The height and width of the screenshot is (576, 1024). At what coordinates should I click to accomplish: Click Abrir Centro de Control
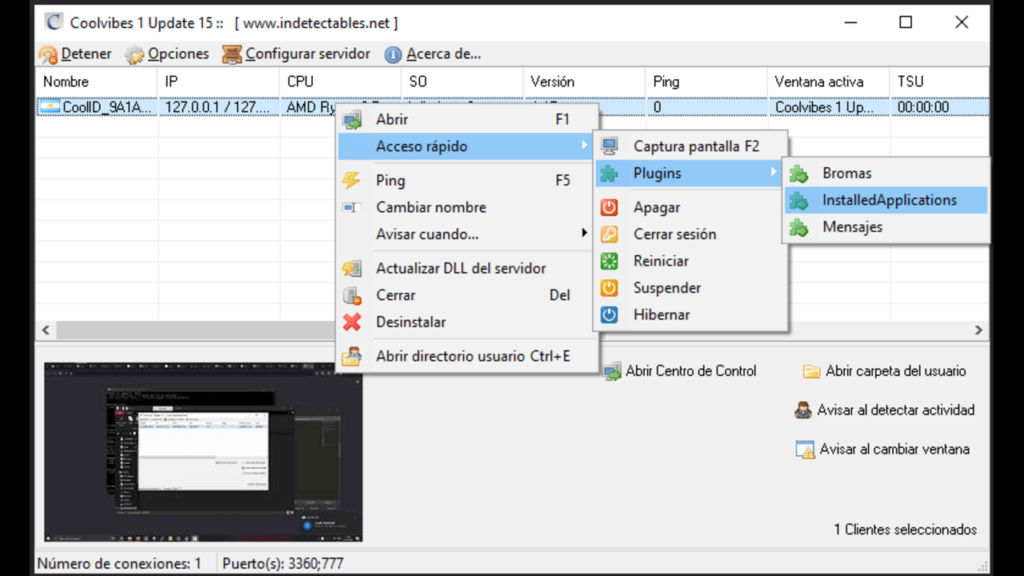coord(680,372)
